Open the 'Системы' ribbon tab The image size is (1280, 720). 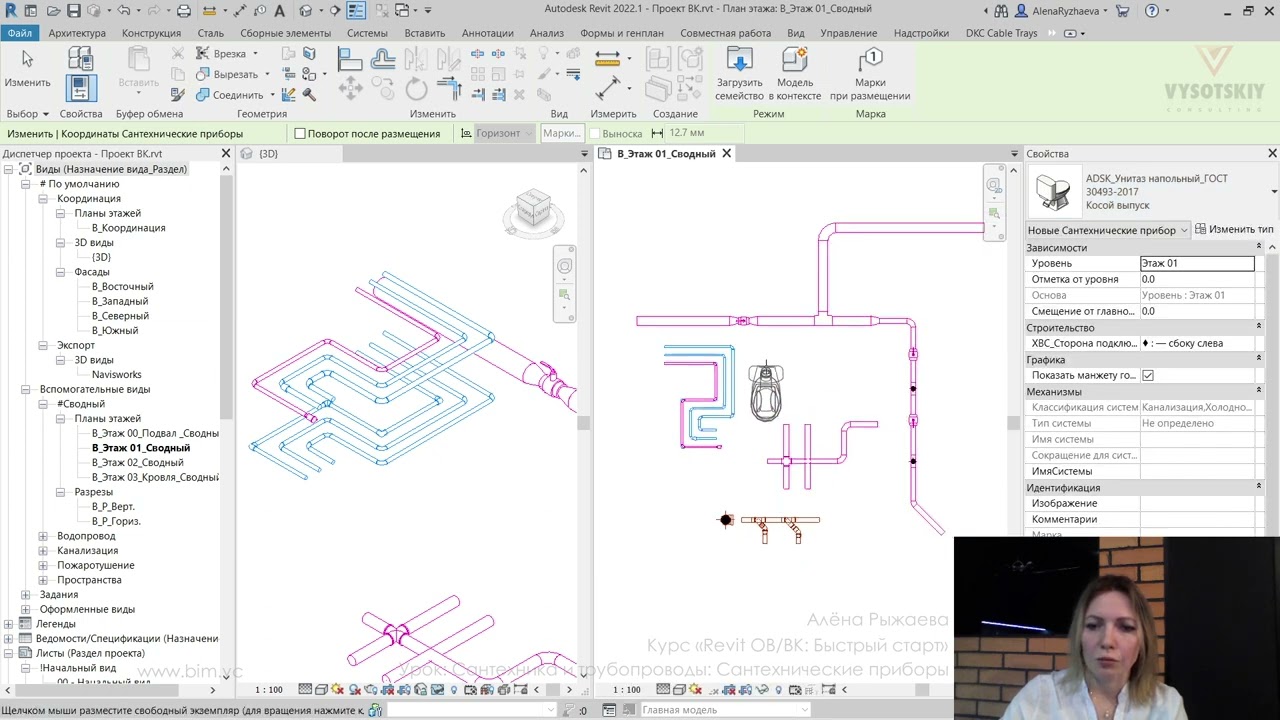tap(367, 33)
